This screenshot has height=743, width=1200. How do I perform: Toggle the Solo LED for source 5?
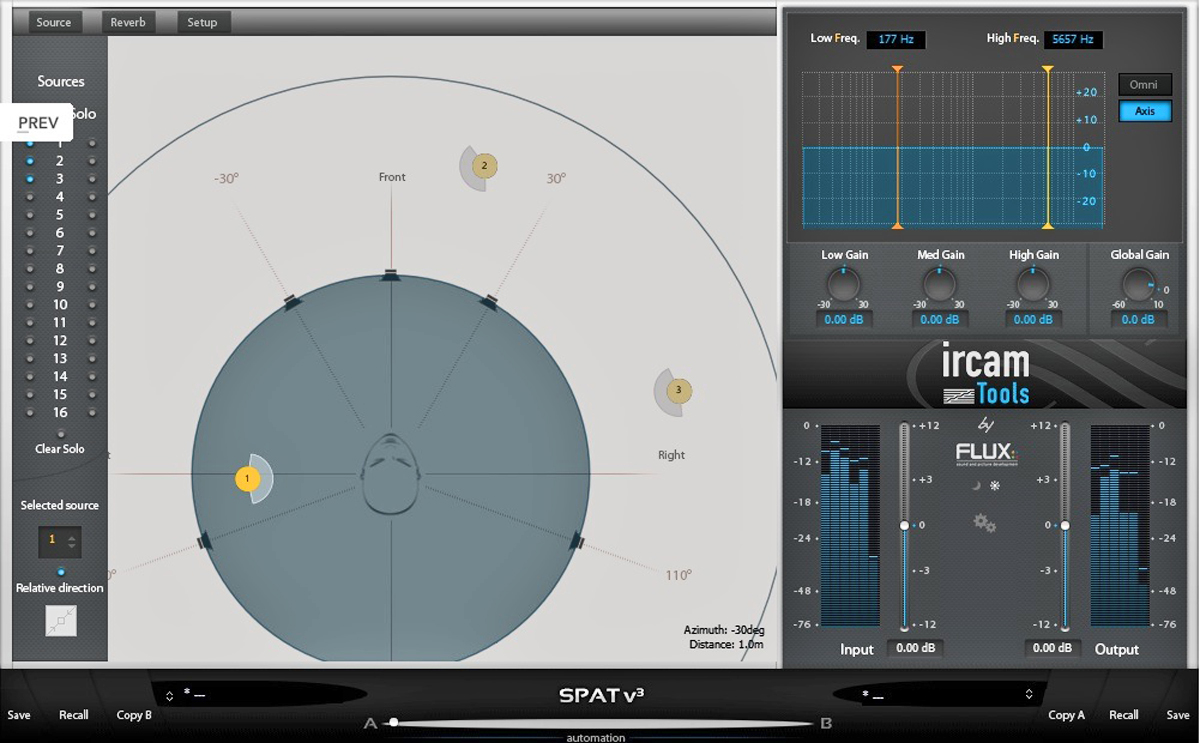92,215
